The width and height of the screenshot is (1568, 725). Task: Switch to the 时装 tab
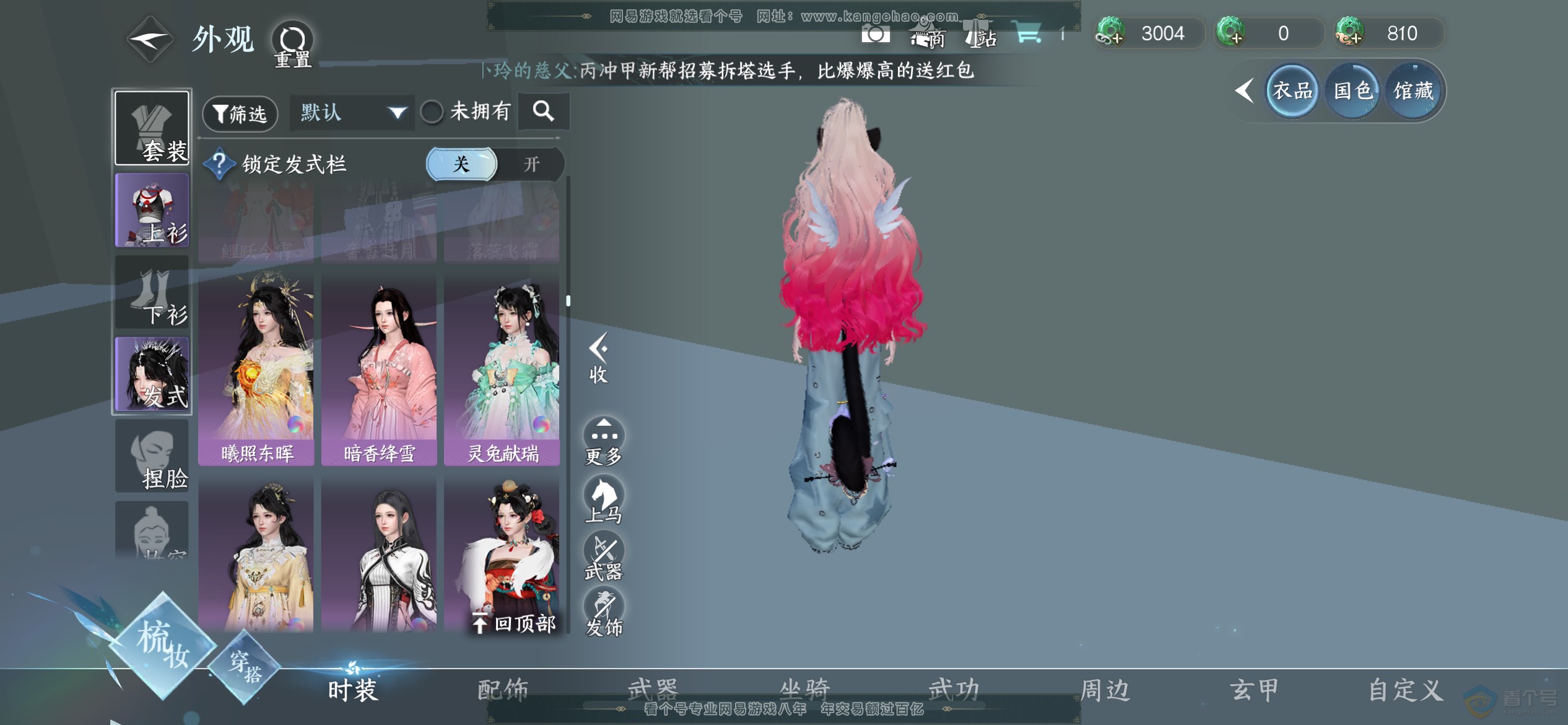(x=352, y=689)
